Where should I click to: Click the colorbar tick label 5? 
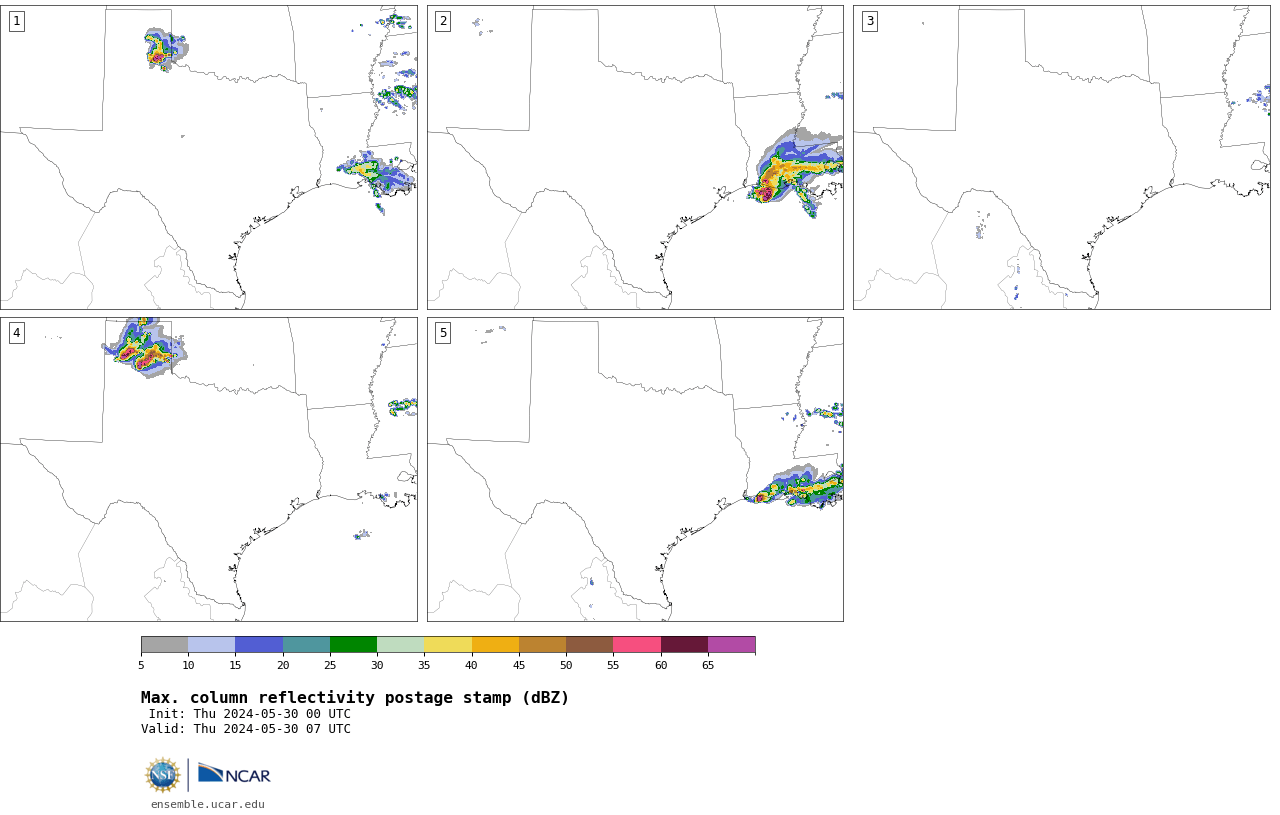141,665
